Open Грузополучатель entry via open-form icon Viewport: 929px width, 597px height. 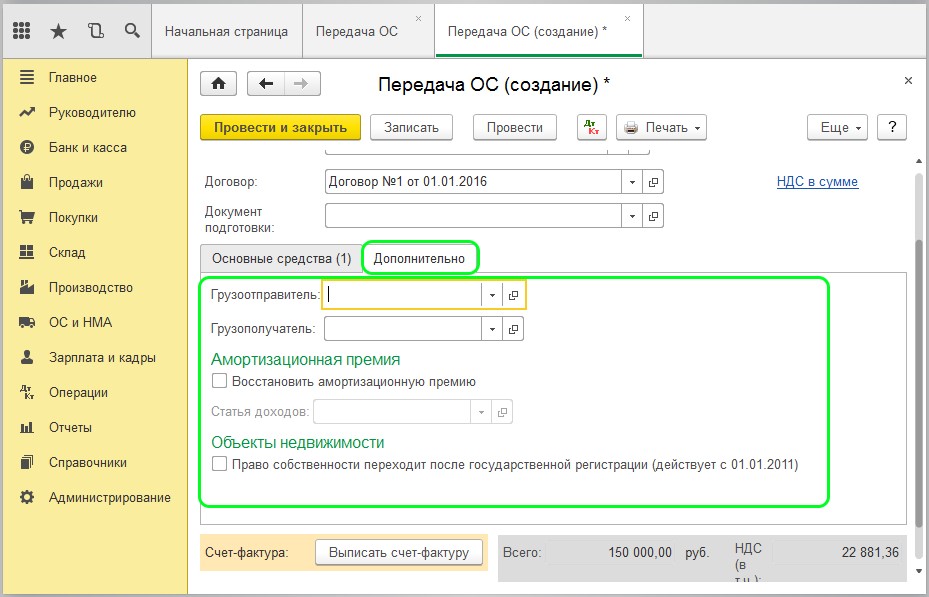point(513,329)
